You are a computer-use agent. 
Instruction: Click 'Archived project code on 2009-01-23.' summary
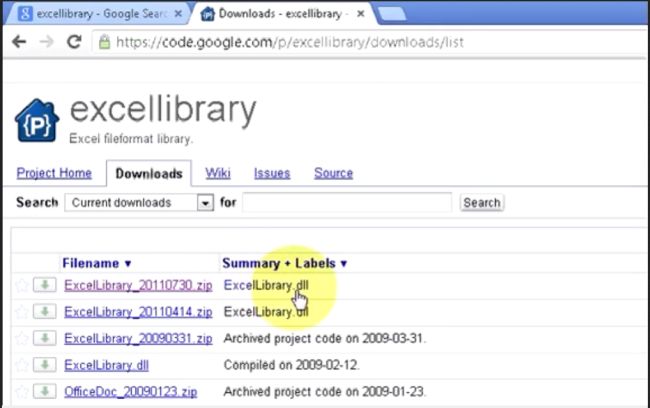(325, 392)
